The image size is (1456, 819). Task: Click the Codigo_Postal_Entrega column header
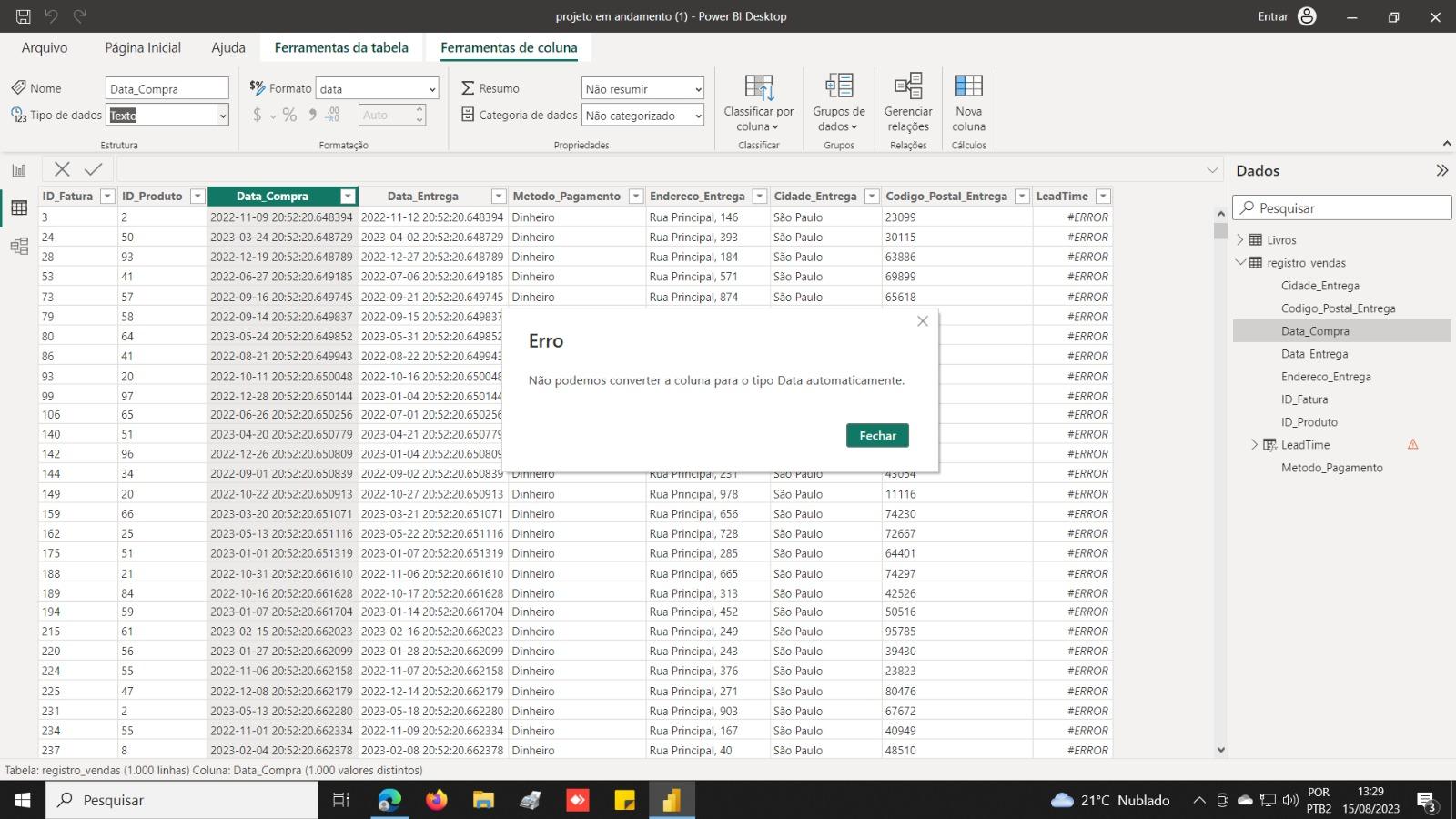[x=946, y=197]
